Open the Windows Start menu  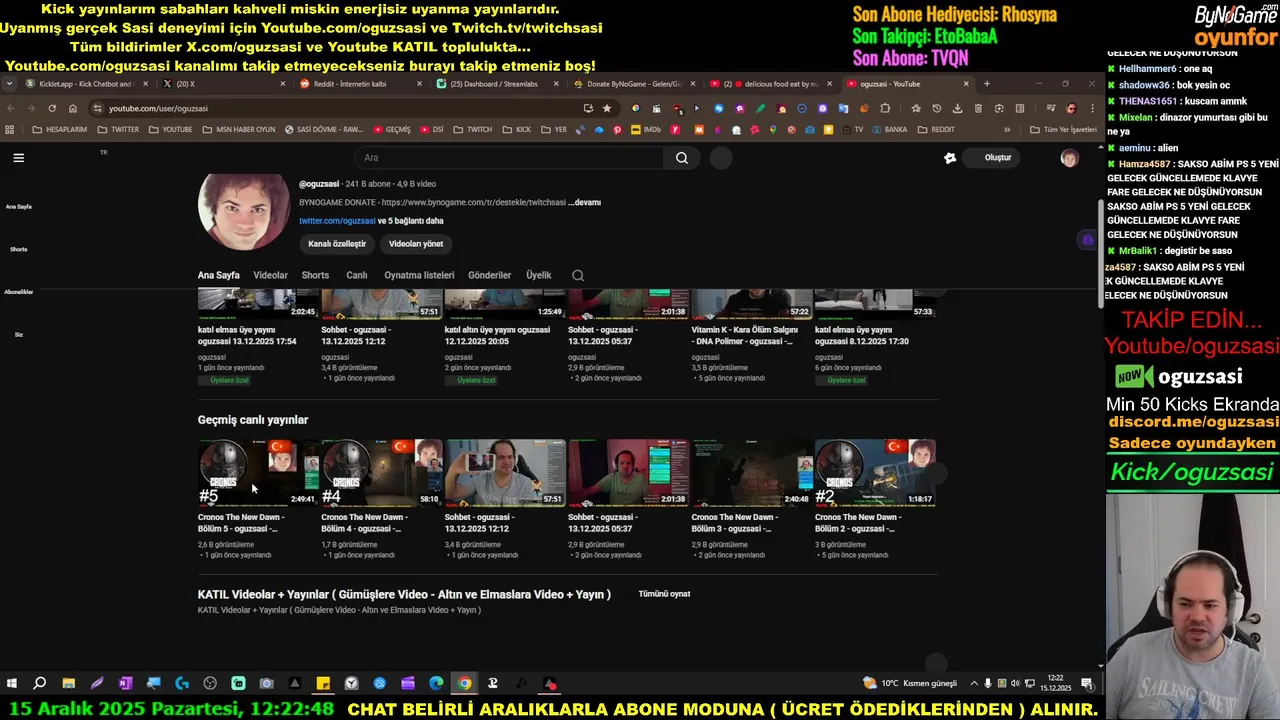pyautogui.click(x=12, y=684)
